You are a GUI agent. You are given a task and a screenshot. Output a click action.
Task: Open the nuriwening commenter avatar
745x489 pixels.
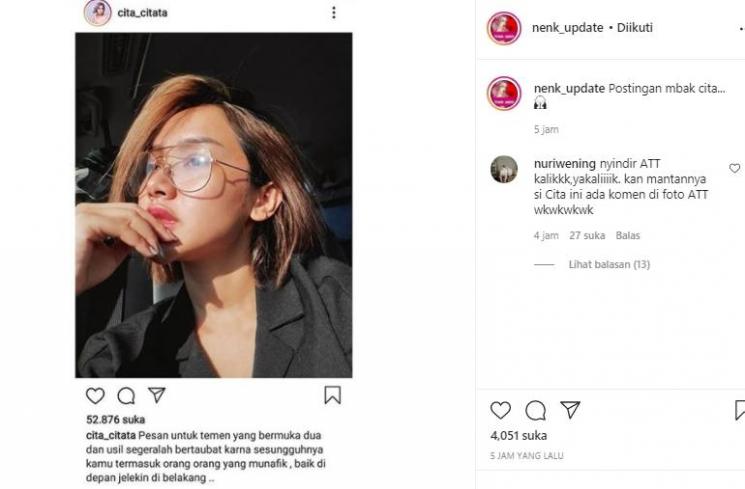[x=504, y=169]
